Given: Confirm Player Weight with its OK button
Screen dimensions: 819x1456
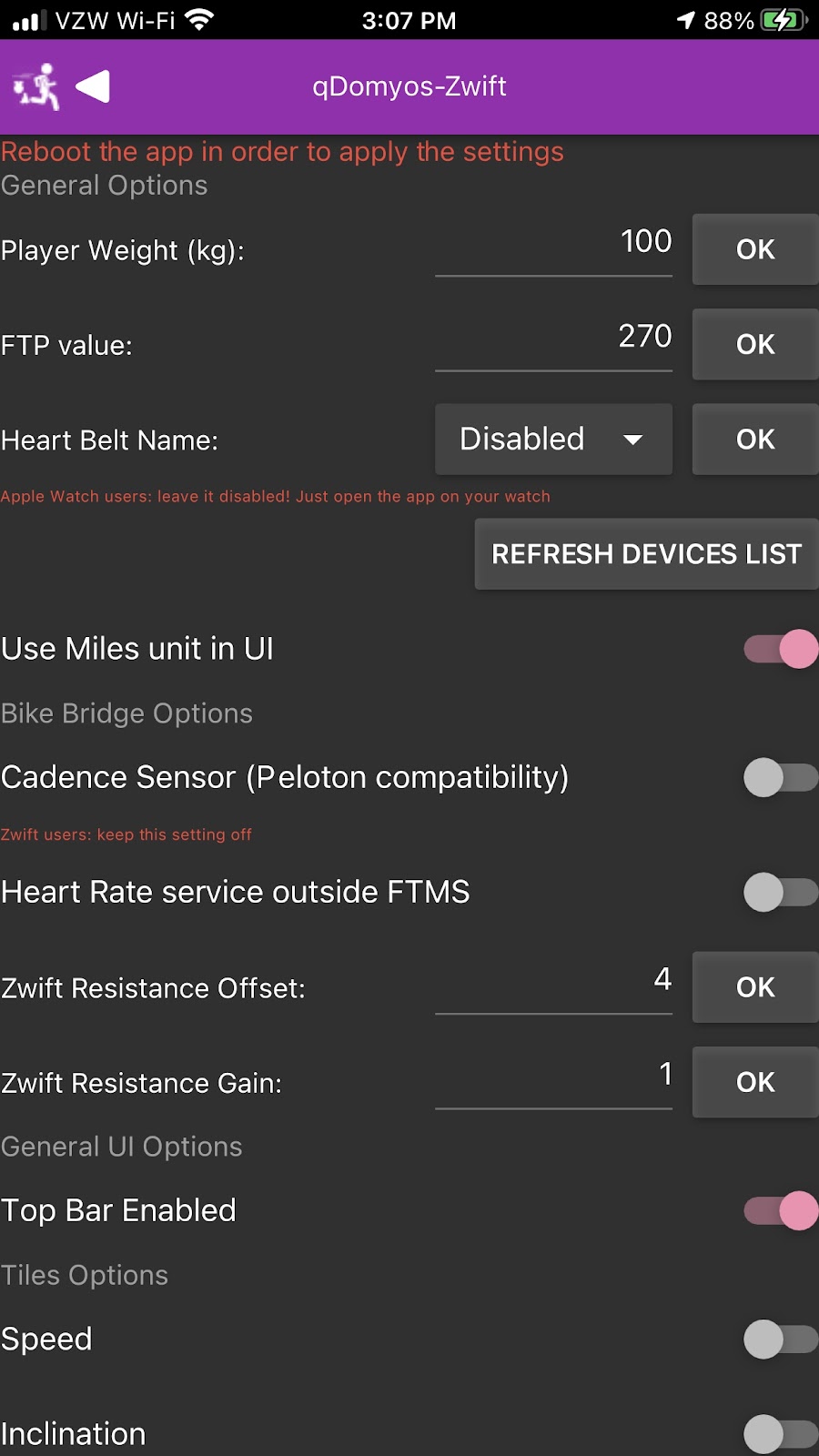Looking at the screenshot, I should (755, 249).
